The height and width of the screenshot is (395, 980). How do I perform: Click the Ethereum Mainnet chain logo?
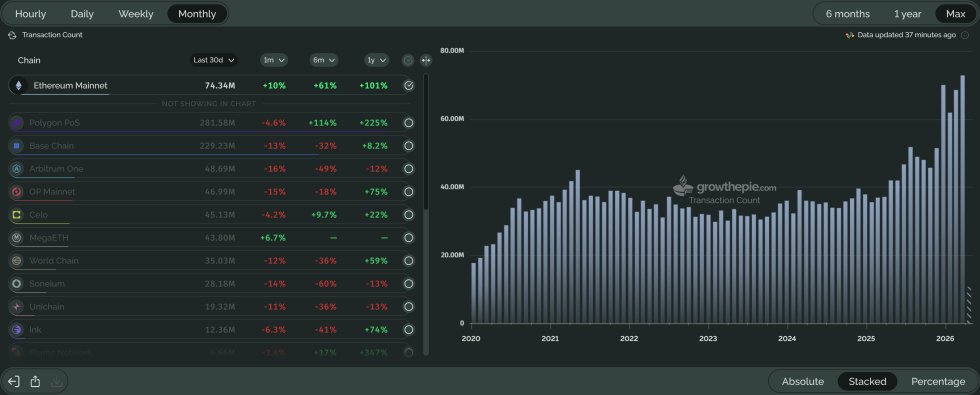pyautogui.click(x=18, y=86)
